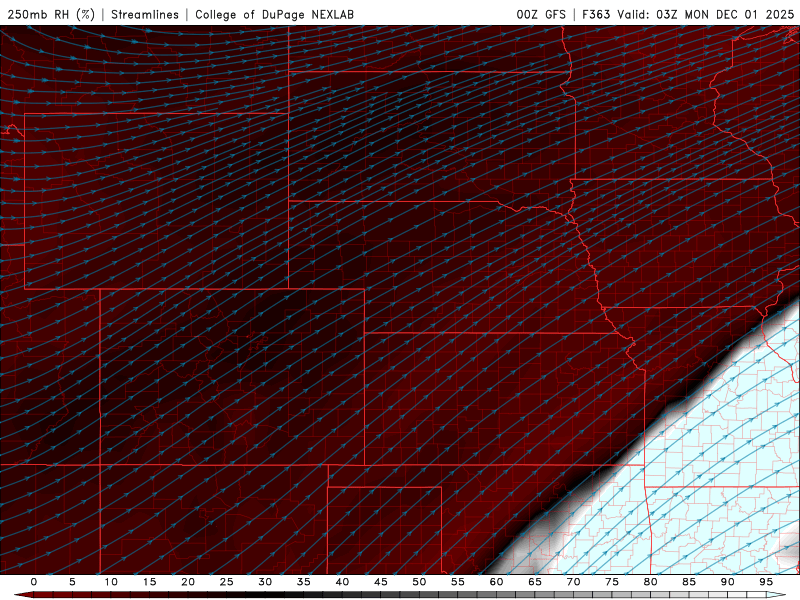The width and height of the screenshot is (800, 600).
Task: Click the '85' value on color scale
Action: click(689, 582)
